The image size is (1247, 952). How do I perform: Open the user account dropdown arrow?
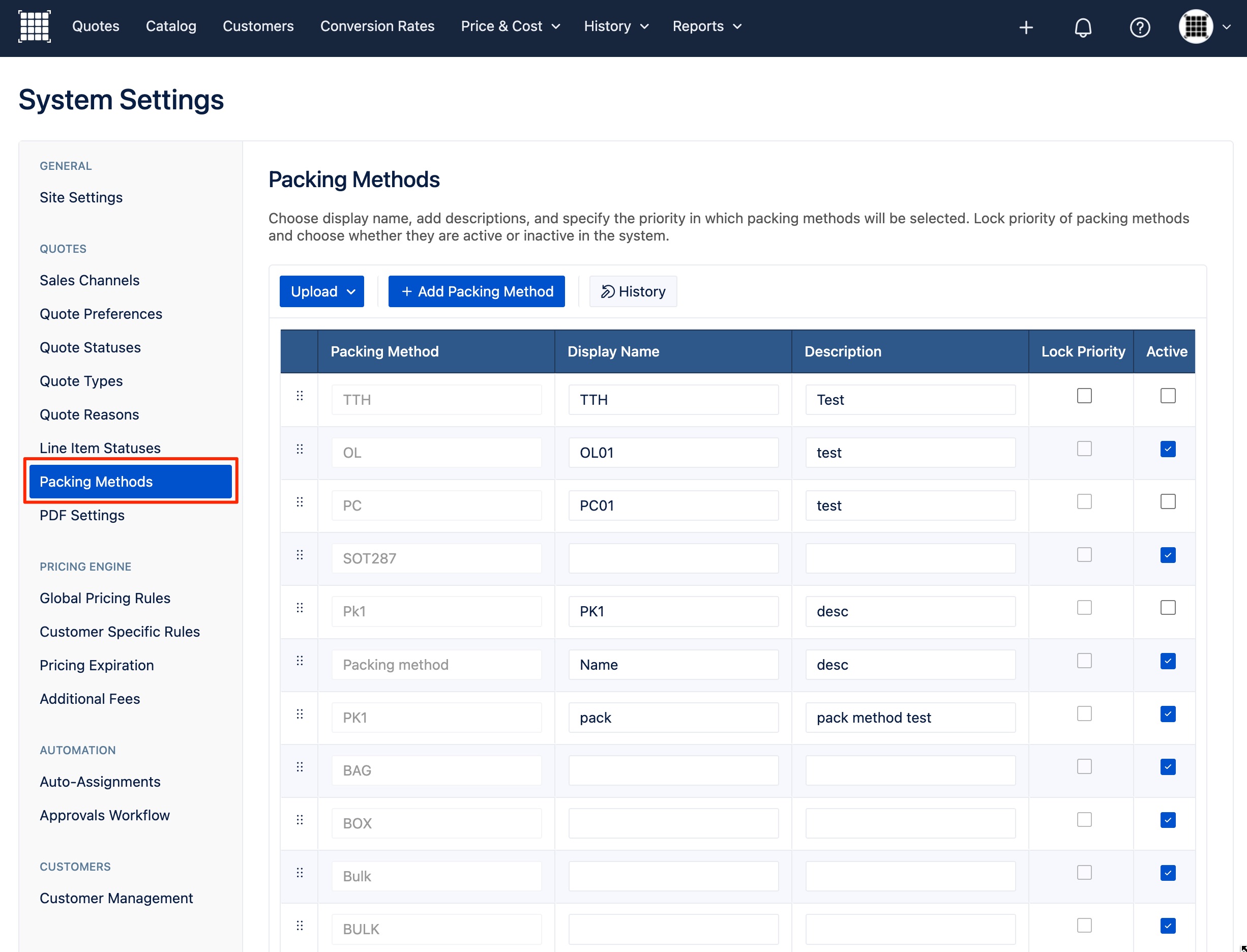pos(1227,26)
